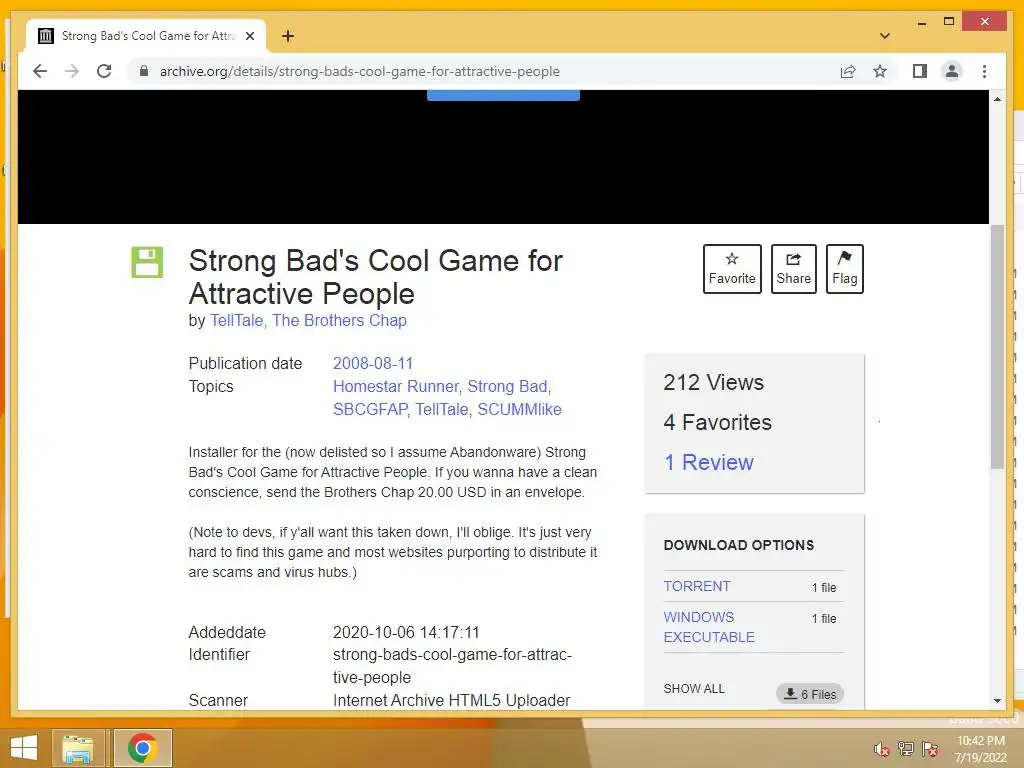
Task: Bookmark this page with the star icon
Action: tap(880, 71)
